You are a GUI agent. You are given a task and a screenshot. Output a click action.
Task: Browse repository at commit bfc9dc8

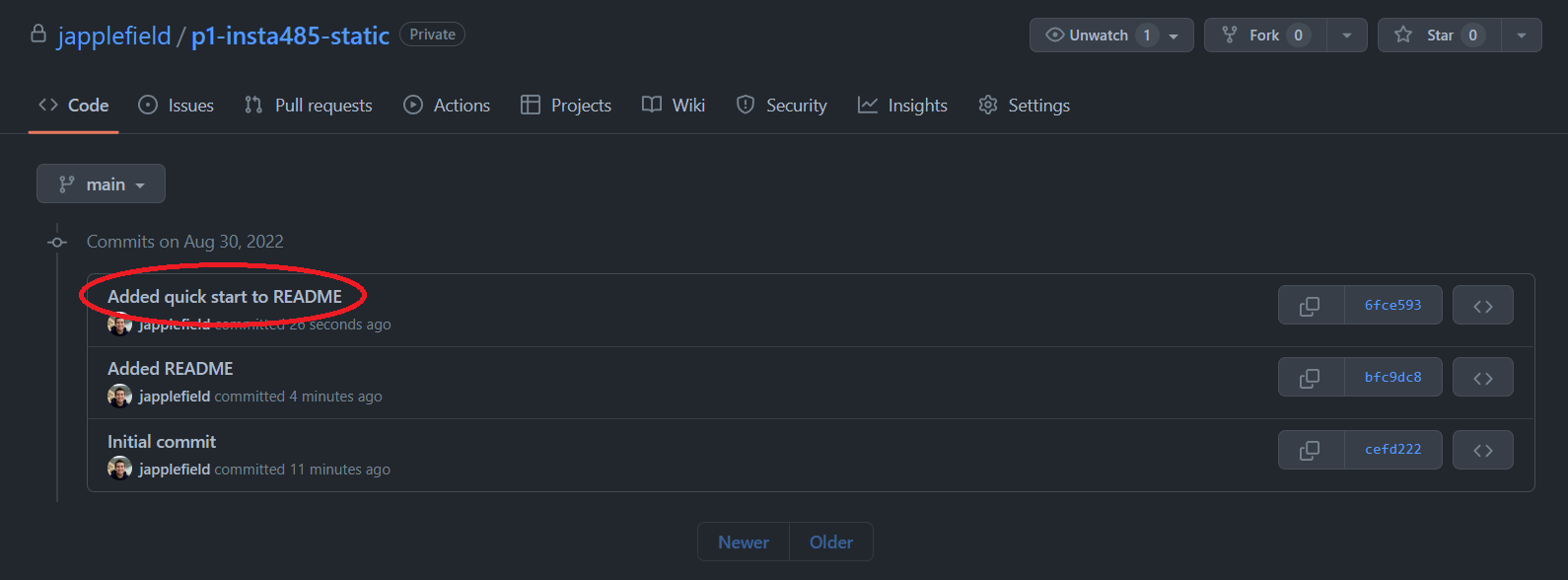point(1482,378)
